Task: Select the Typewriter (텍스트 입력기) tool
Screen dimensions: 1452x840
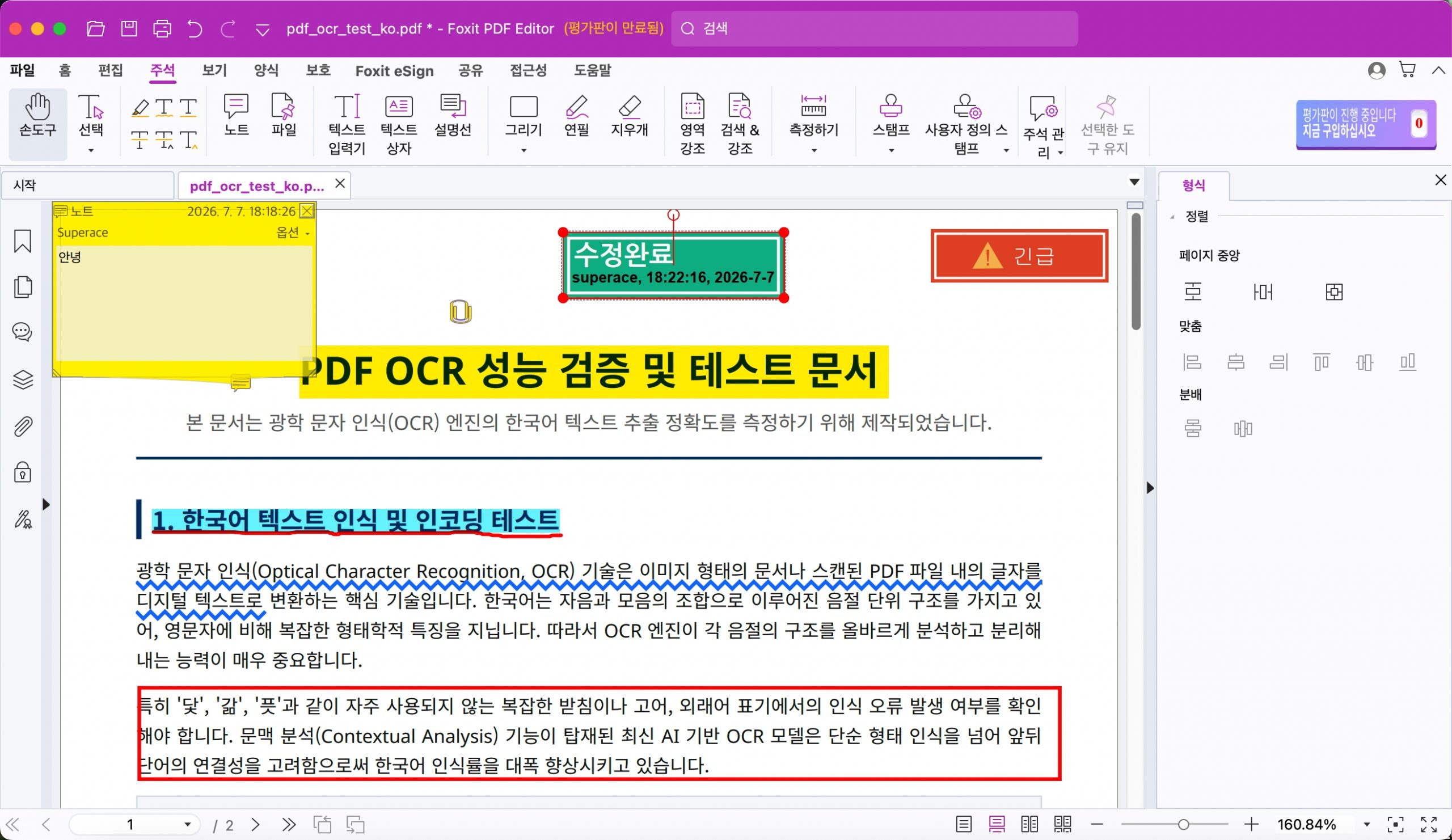Action: pyautogui.click(x=347, y=124)
